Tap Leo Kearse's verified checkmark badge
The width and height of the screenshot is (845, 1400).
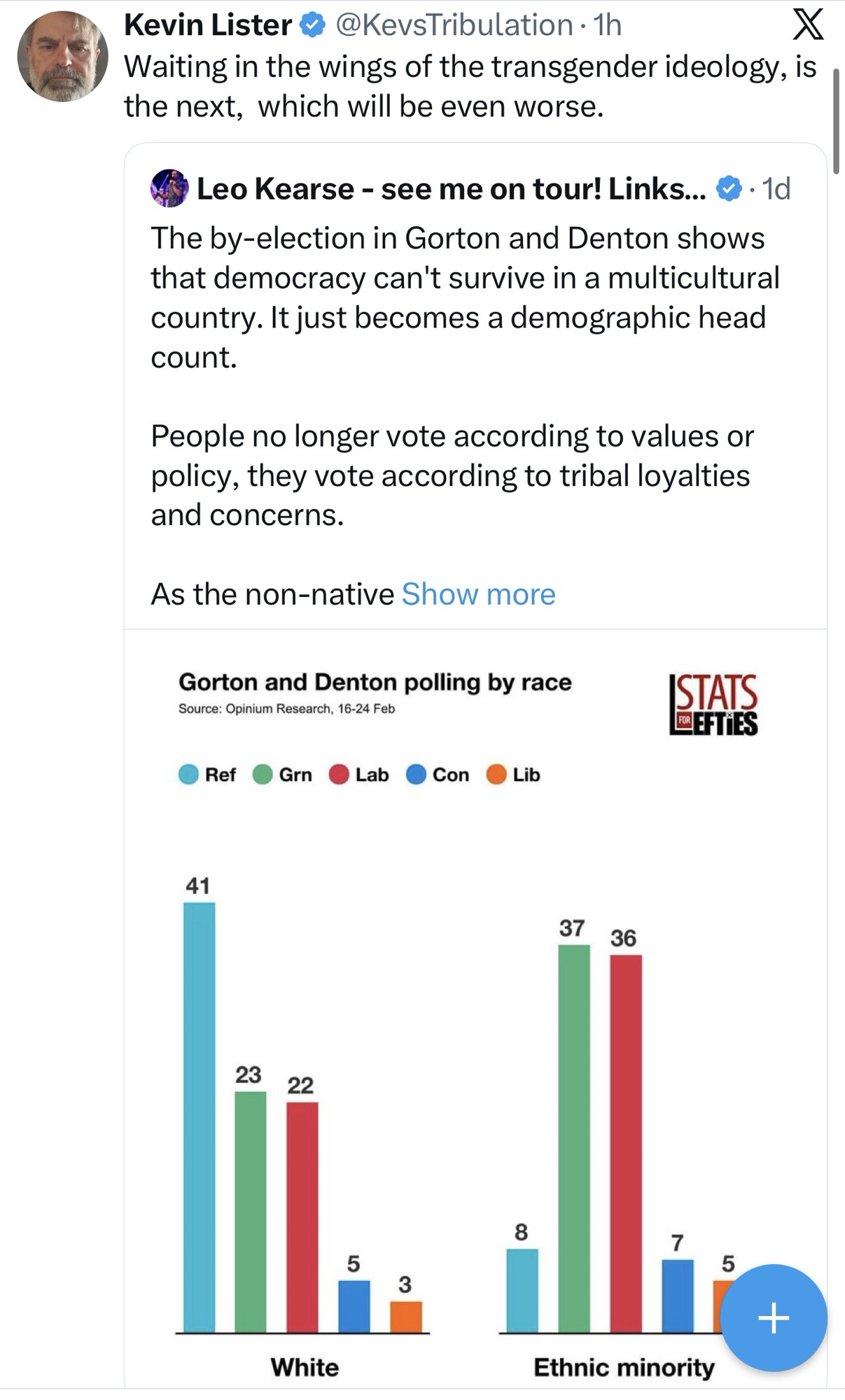tap(729, 188)
